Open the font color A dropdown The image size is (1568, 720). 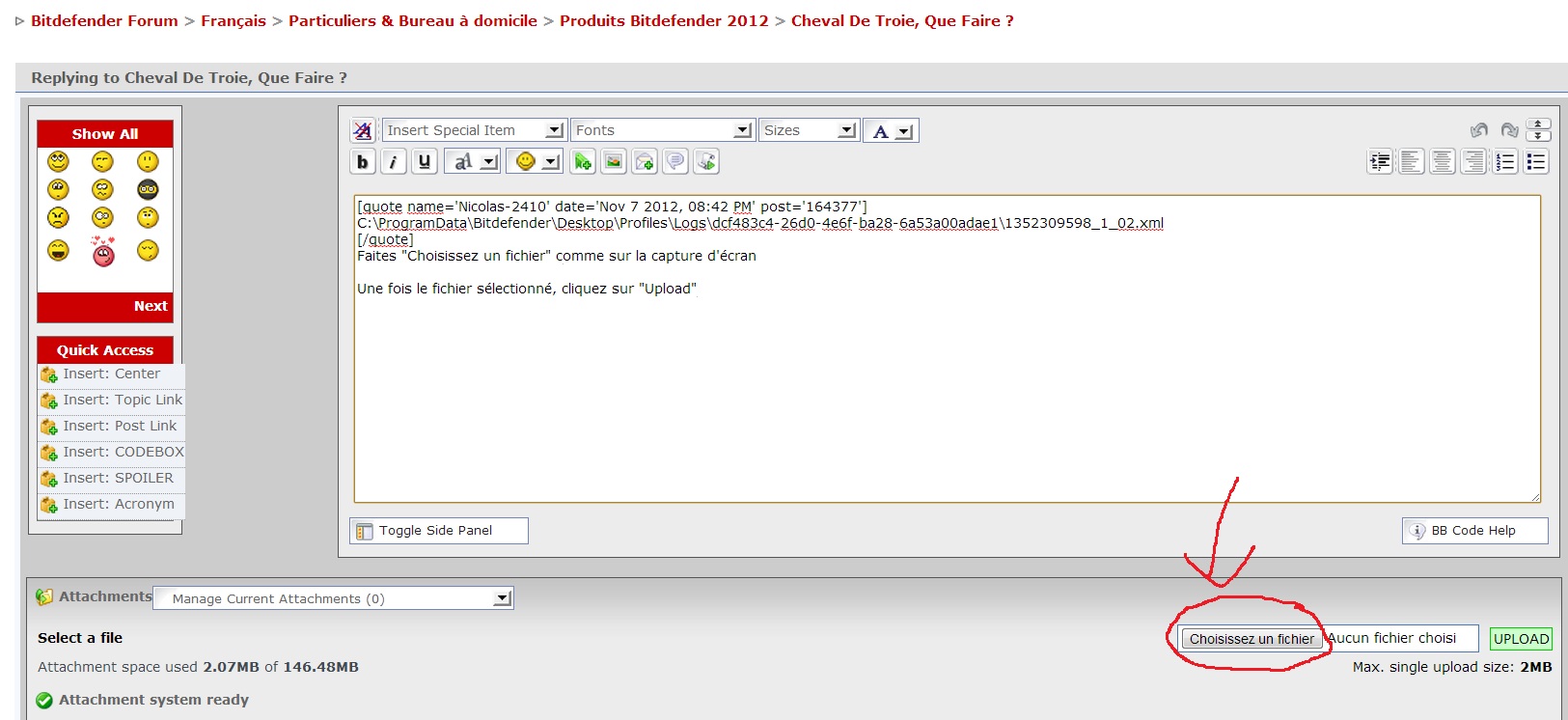[x=891, y=130]
